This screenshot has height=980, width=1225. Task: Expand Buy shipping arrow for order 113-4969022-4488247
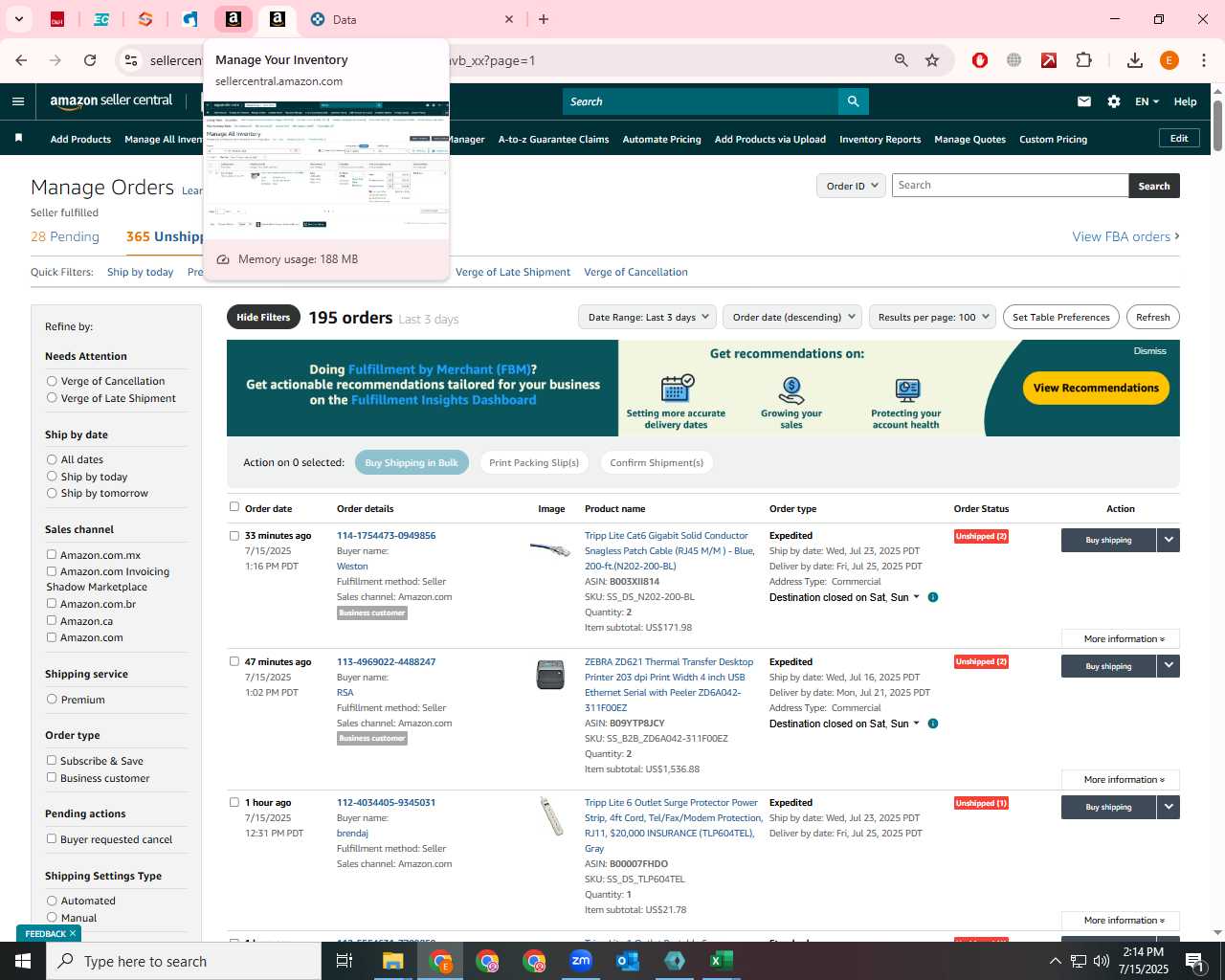tap(1169, 666)
